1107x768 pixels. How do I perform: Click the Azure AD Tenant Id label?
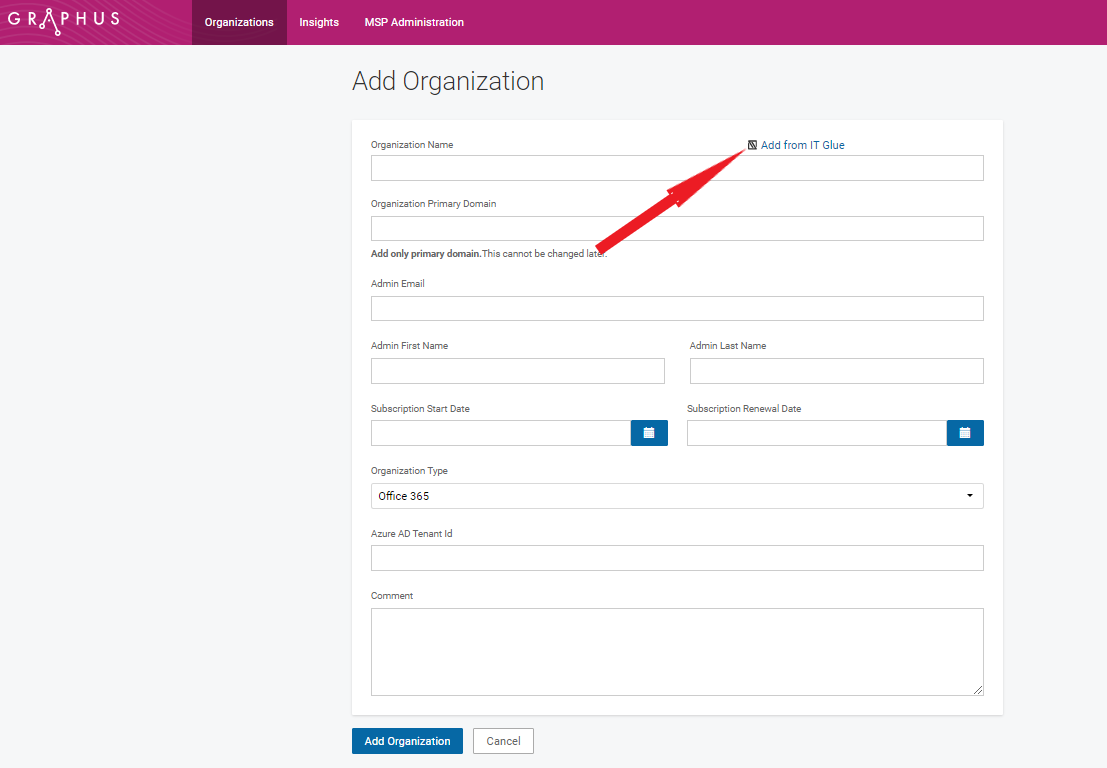coord(412,534)
